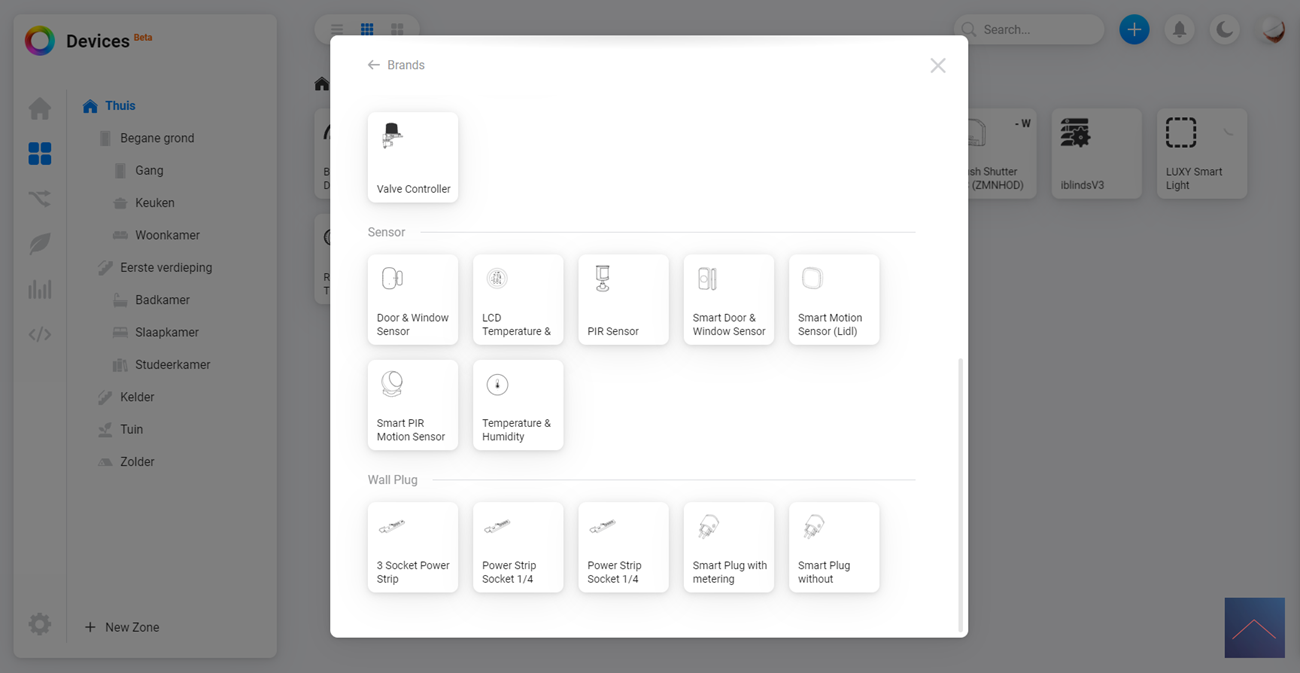Click the Search input field
Viewport: 1300px width, 673px height.
(1035, 30)
